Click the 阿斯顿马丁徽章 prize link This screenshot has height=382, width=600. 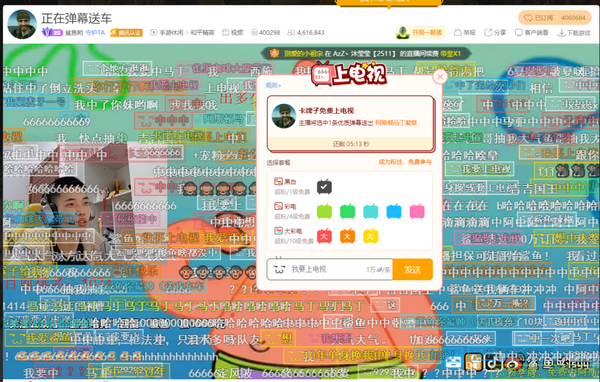pos(396,123)
